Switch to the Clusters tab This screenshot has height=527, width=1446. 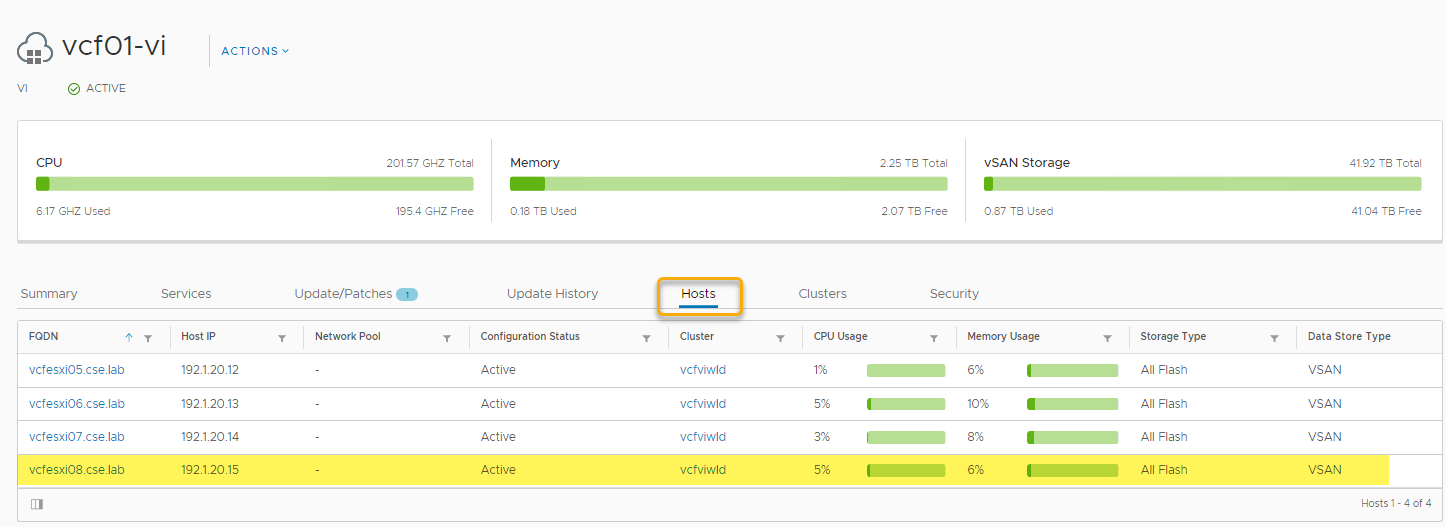[822, 294]
